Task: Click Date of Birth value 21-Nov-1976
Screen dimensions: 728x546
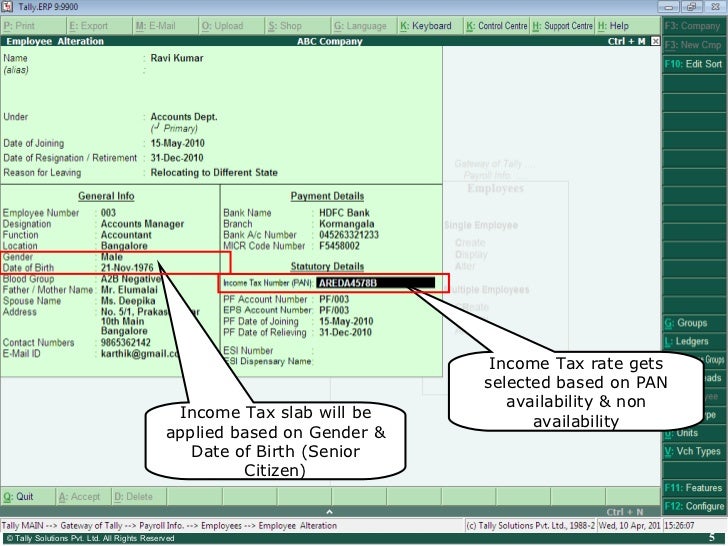Action: click(127, 268)
